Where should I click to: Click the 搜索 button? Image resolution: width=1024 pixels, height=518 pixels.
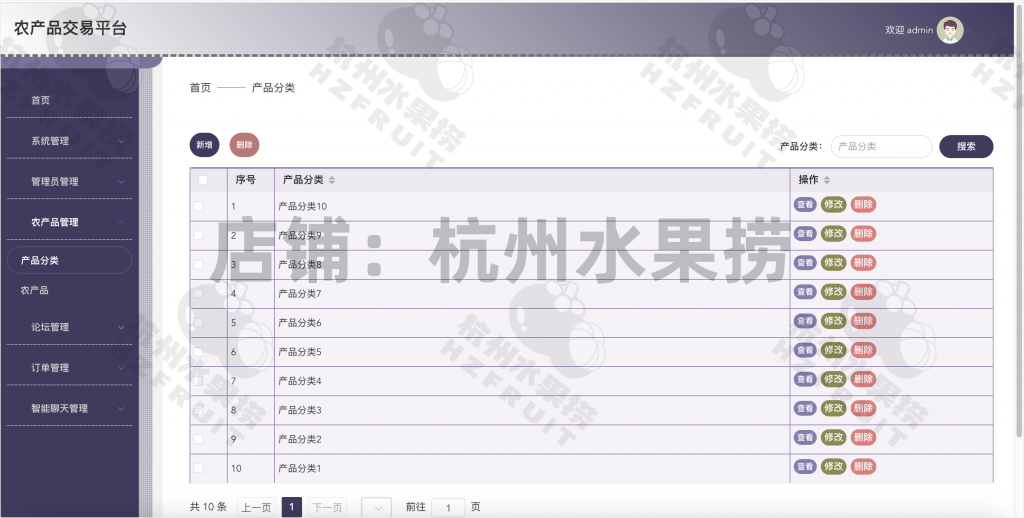(x=966, y=146)
